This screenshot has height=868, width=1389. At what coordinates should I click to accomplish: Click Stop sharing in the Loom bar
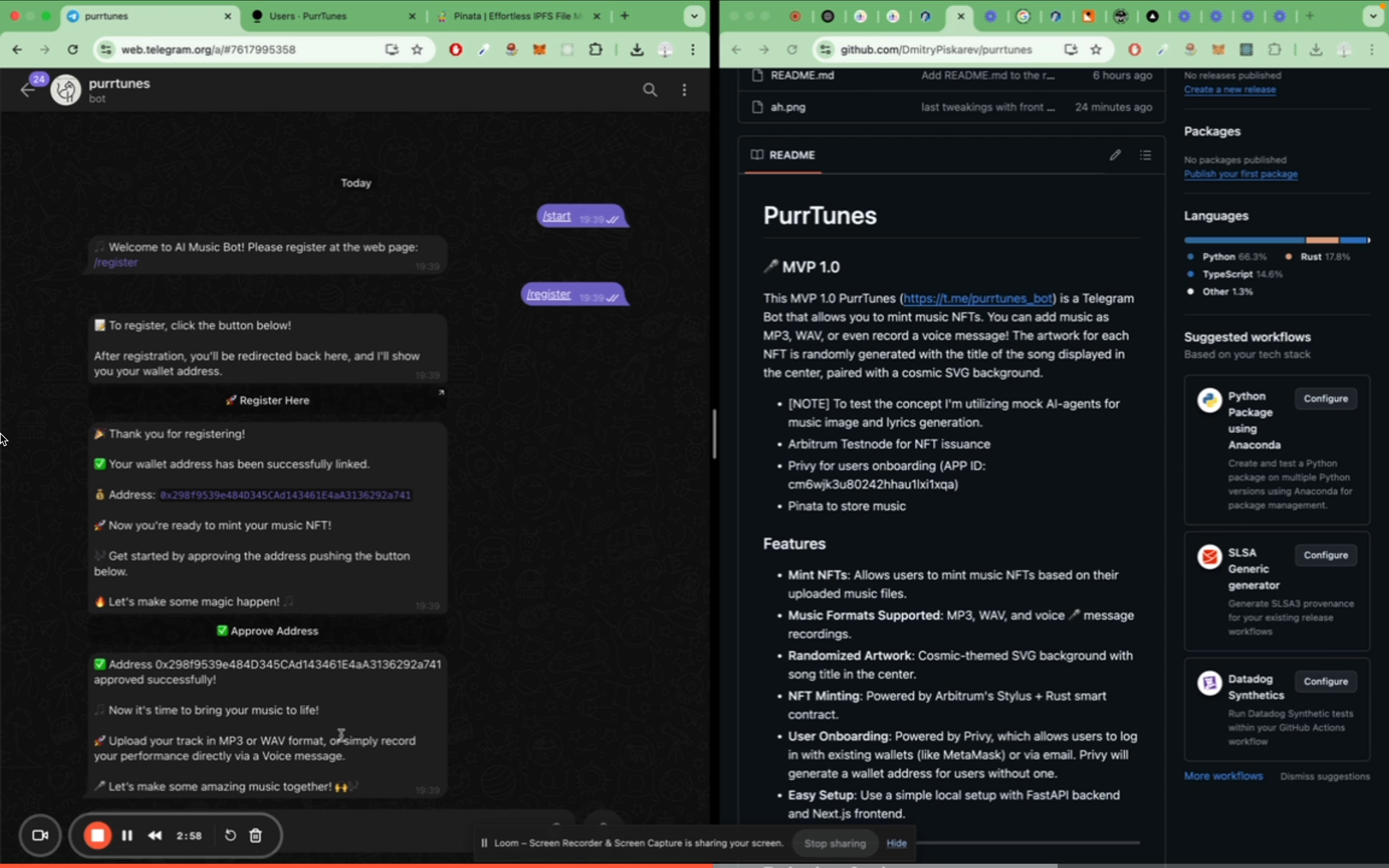(x=835, y=843)
